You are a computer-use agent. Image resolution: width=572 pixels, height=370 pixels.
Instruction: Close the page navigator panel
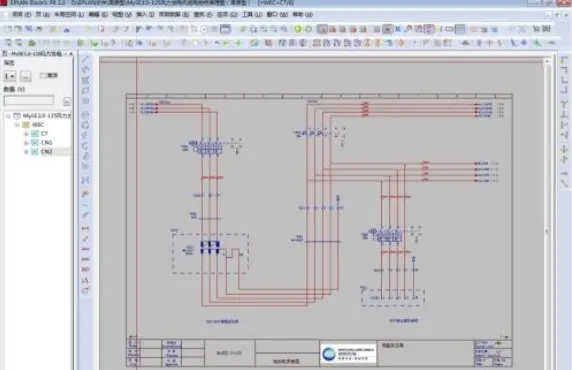tap(71, 54)
